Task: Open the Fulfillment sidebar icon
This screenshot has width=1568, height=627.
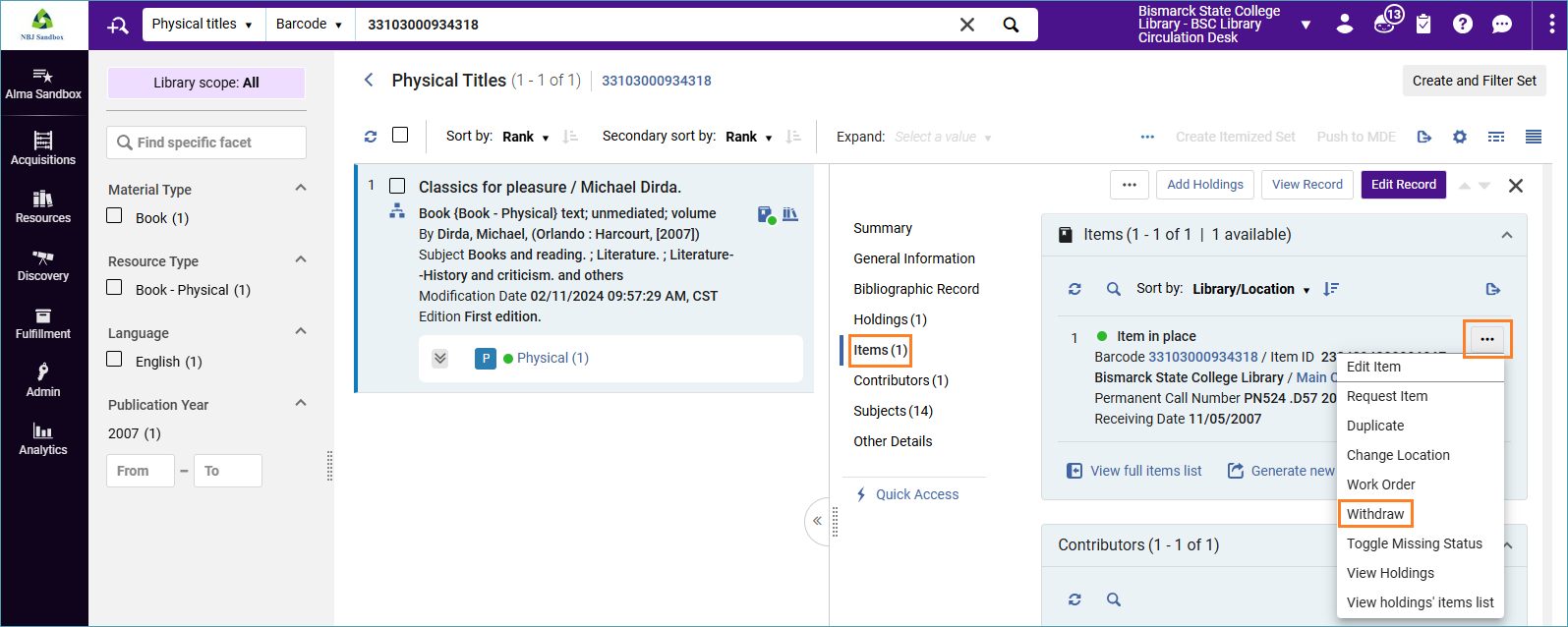Action: tap(43, 322)
